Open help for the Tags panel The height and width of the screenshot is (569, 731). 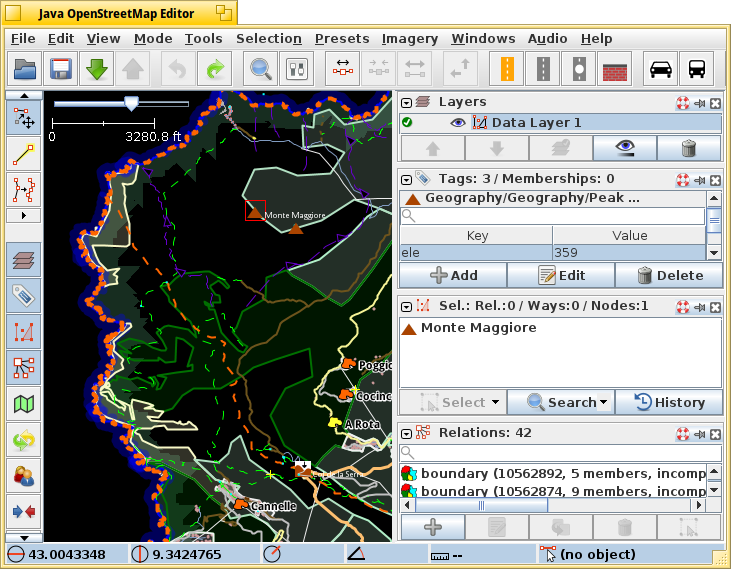(x=683, y=180)
